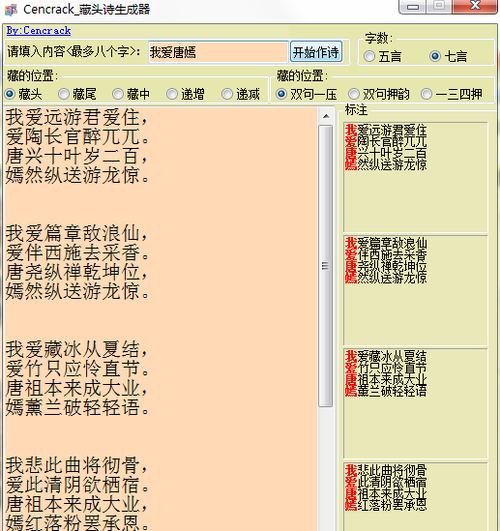Click the fourth annotation preview with 悲此曲将彻骨
500x531 pixels.
tap(415, 496)
